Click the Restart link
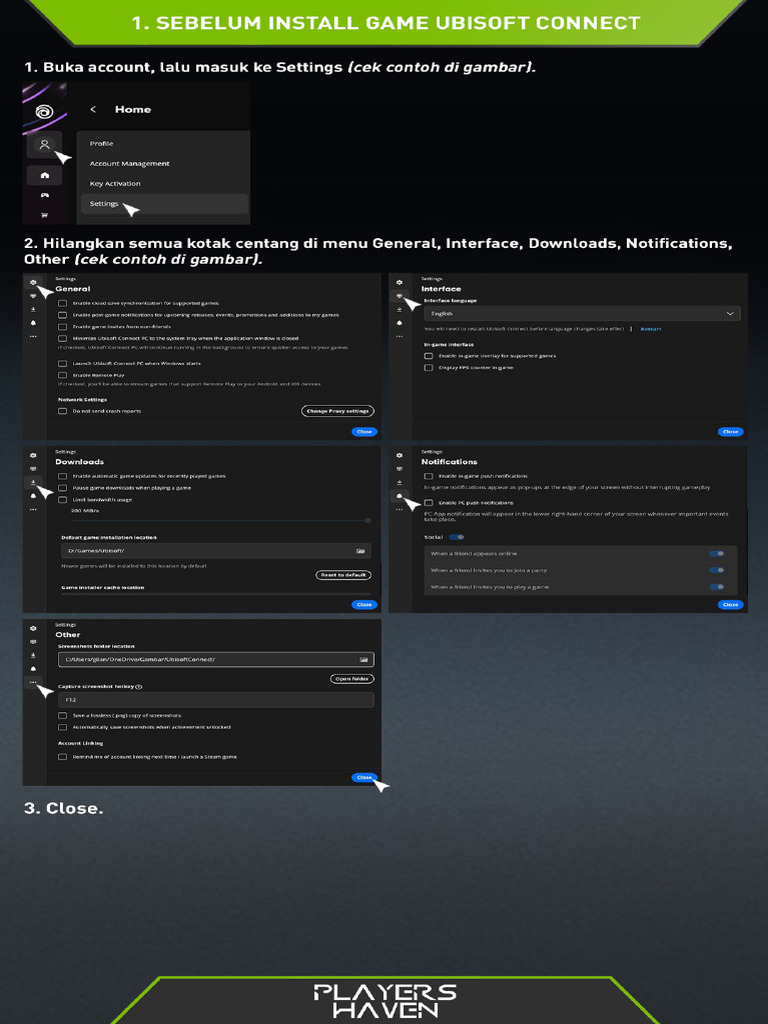 pyautogui.click(x=650, y=329)
